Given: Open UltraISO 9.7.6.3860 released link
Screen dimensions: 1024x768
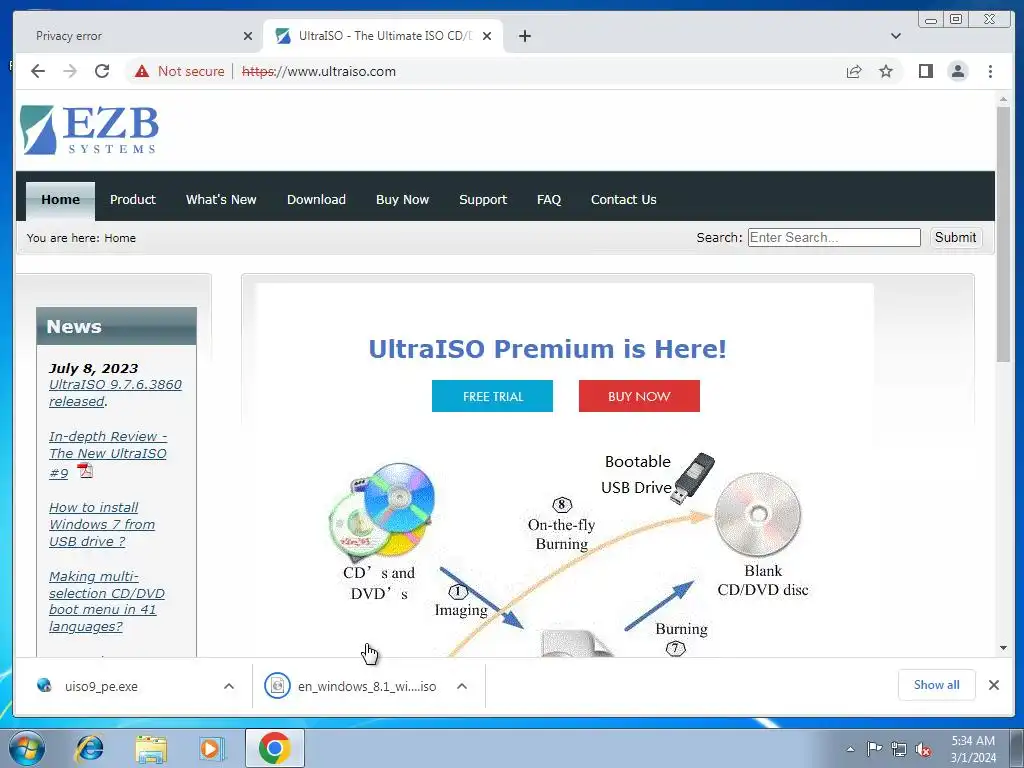Looking at the screenshot, I should tap(115, 393).
